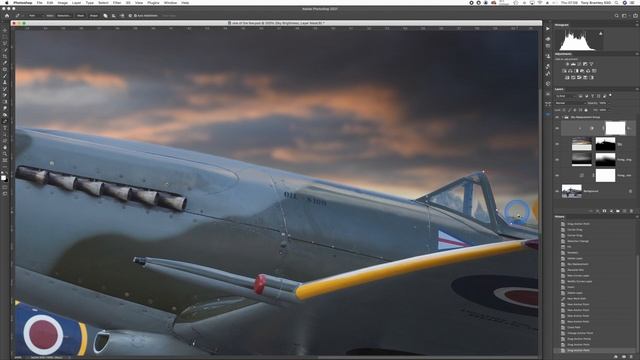The height and width of the screenshot is (360, 640).
Task: Open the Adjustments panel menu
Action: [x=637, y=54]
